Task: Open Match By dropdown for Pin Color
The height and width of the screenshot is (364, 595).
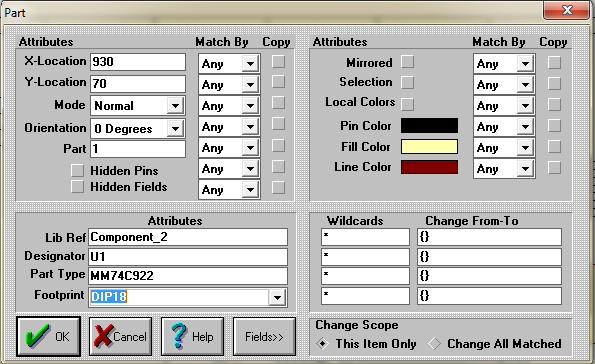Action: 526,127
